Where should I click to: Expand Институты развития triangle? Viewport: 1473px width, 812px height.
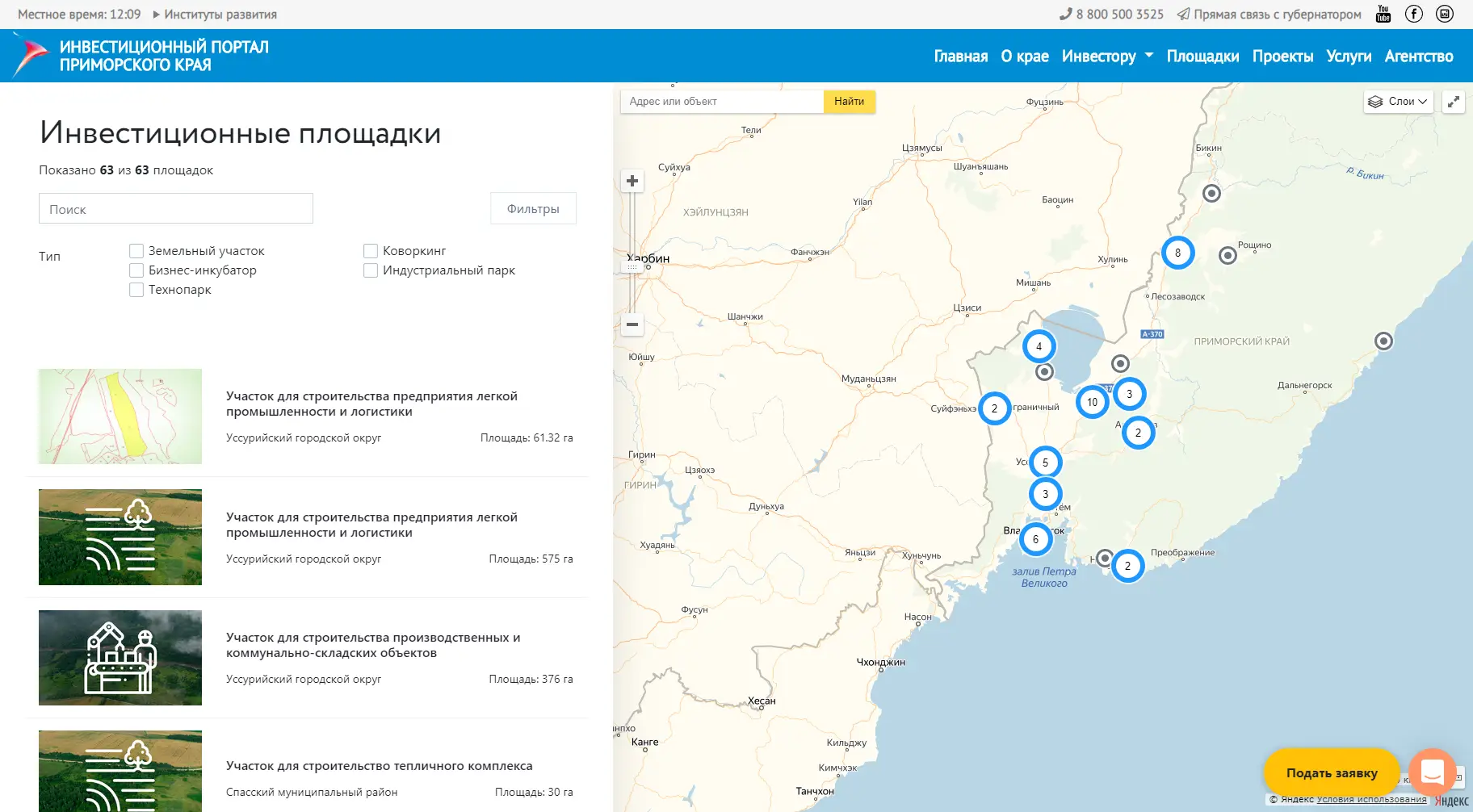156,15
